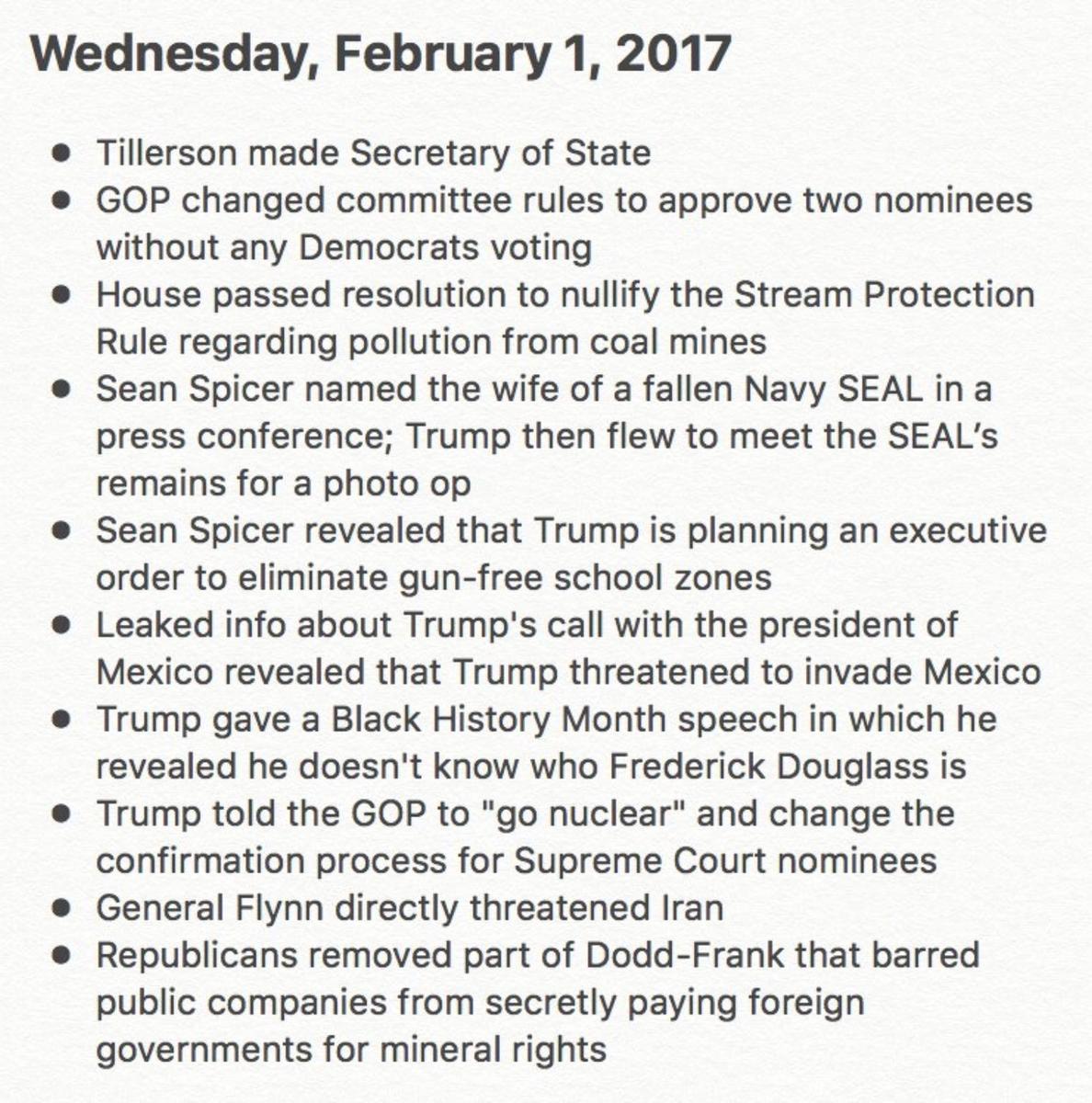Viewport: 1092px width, 1103px height.
Task: Click bullet before Republicans removed part of Dodd-Frank
Action: [63, 956]
